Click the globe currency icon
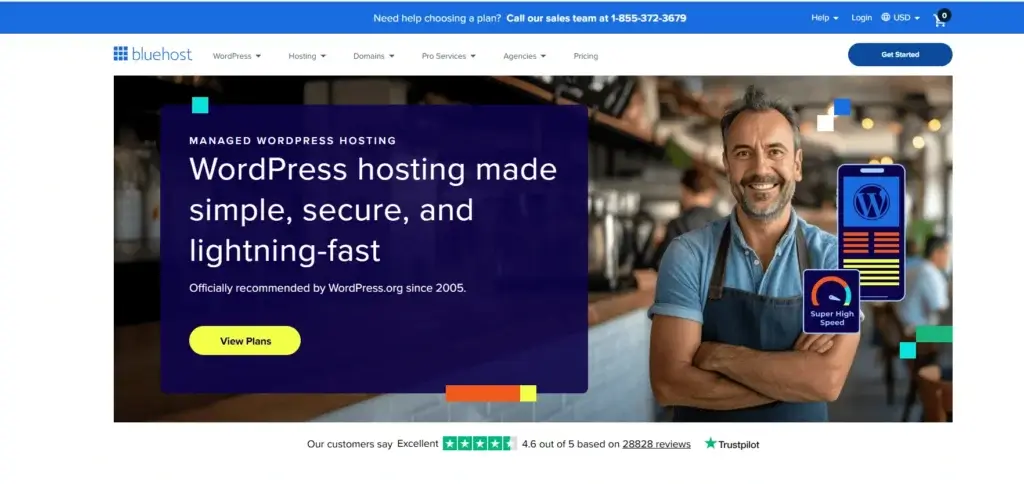1024x484 pixels. pyautogui.click(x=886, y=18)
